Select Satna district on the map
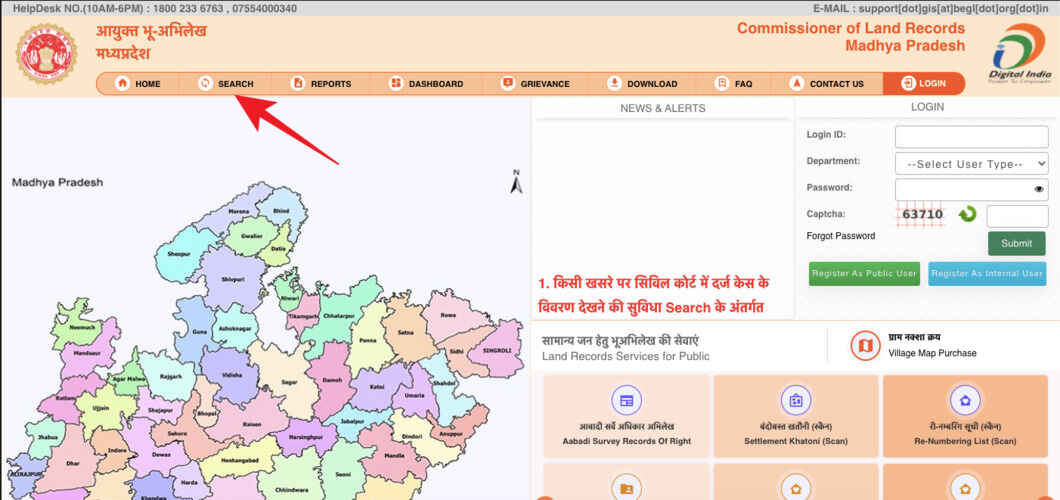Viewport: 1060px width, 500px height. tap(405, 332)
